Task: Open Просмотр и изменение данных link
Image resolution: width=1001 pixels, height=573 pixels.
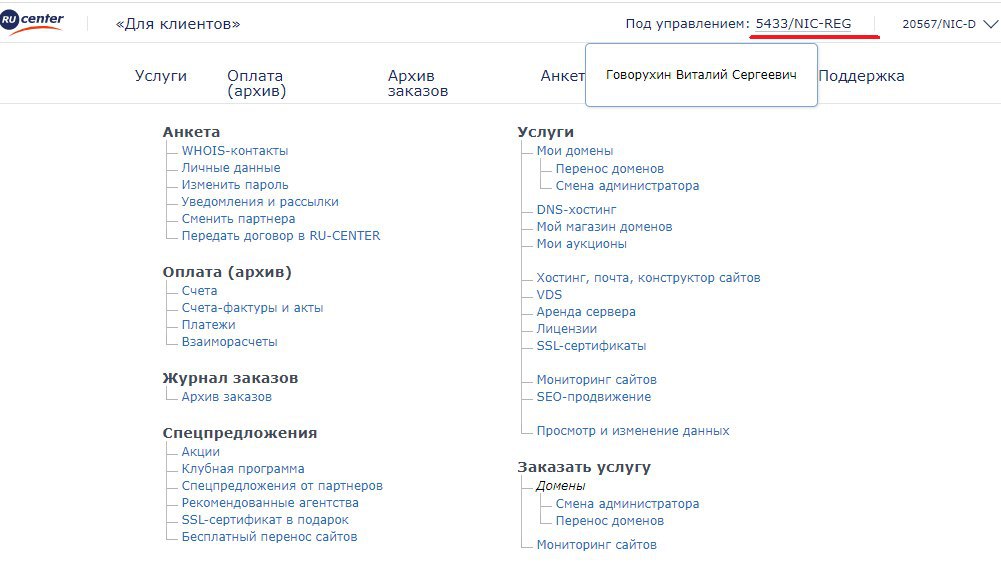Action: [x=633, y=431]
